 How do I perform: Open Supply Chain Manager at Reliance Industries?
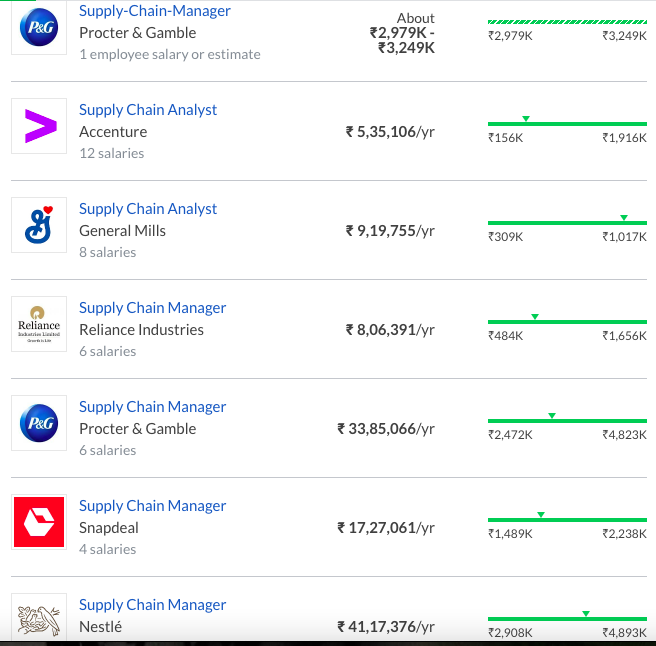152,308
